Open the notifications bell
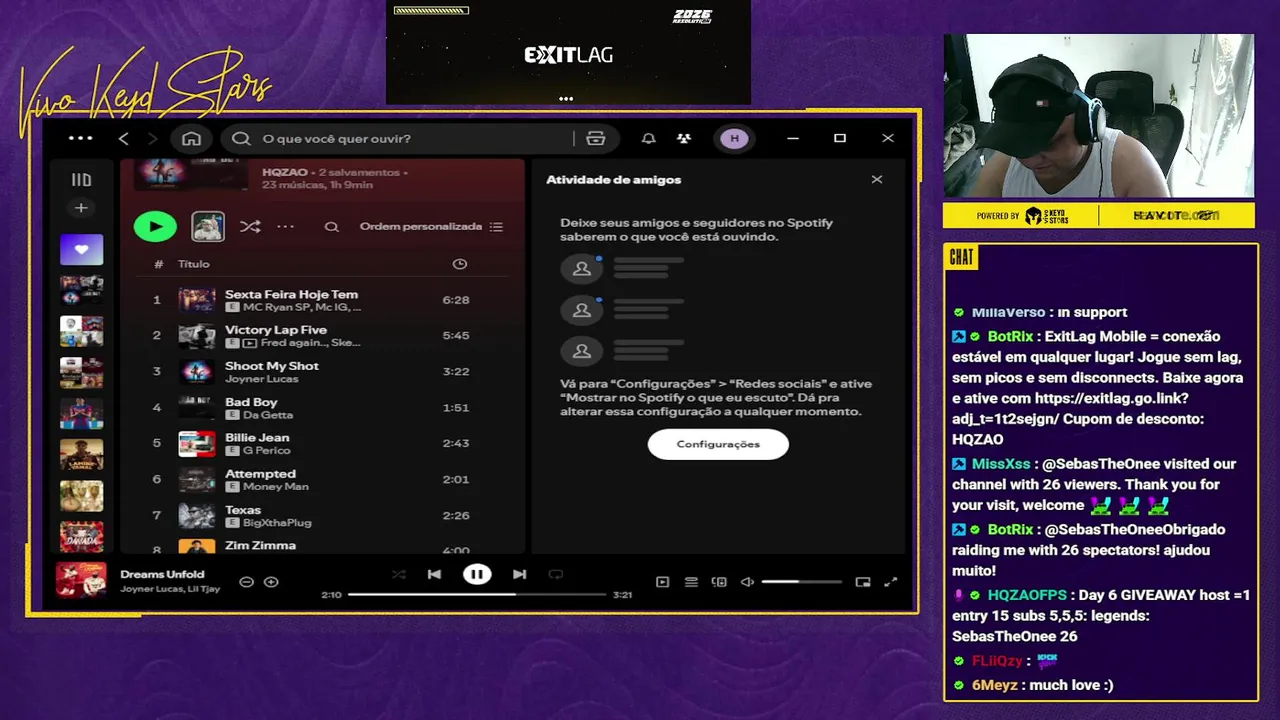This screenshot has width=1280, height=720. [x=648, y=138]
